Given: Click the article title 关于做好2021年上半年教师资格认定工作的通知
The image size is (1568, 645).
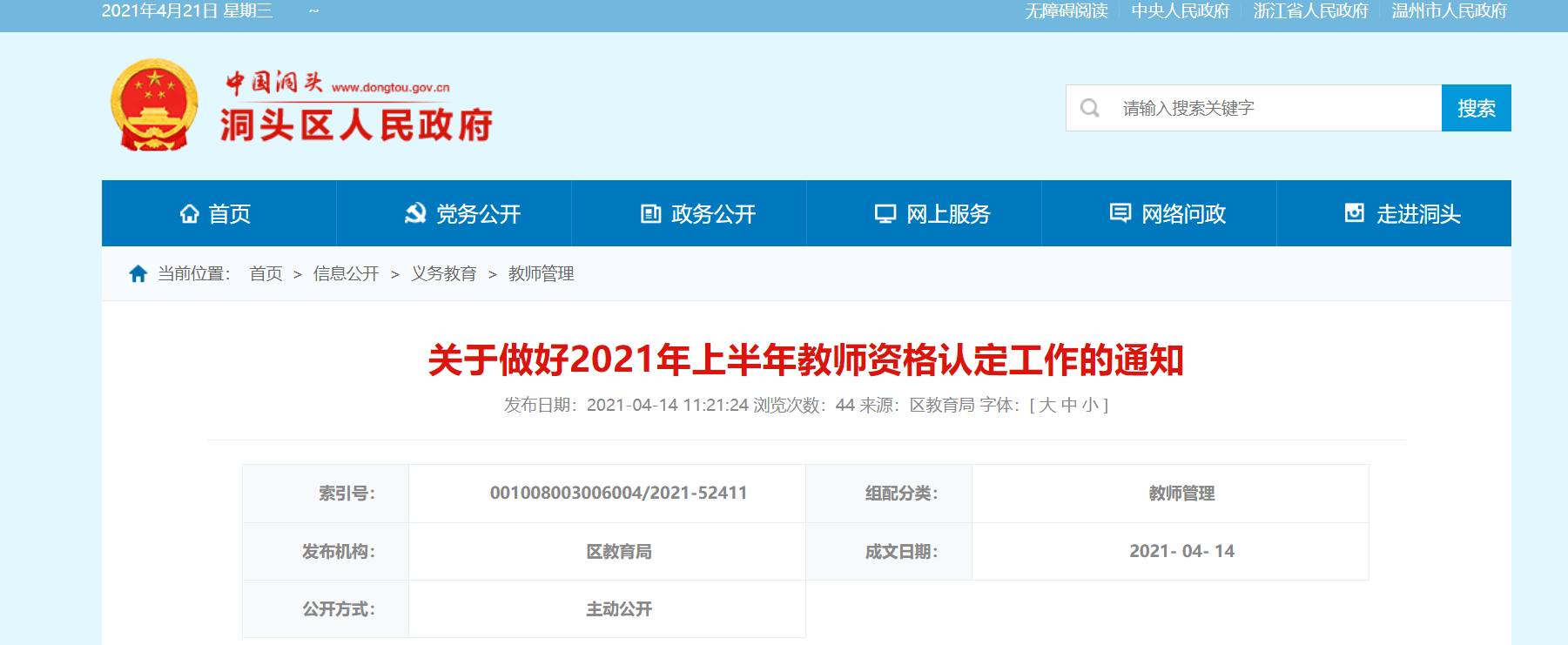Looking at the screenshot, I should (806, 360).
